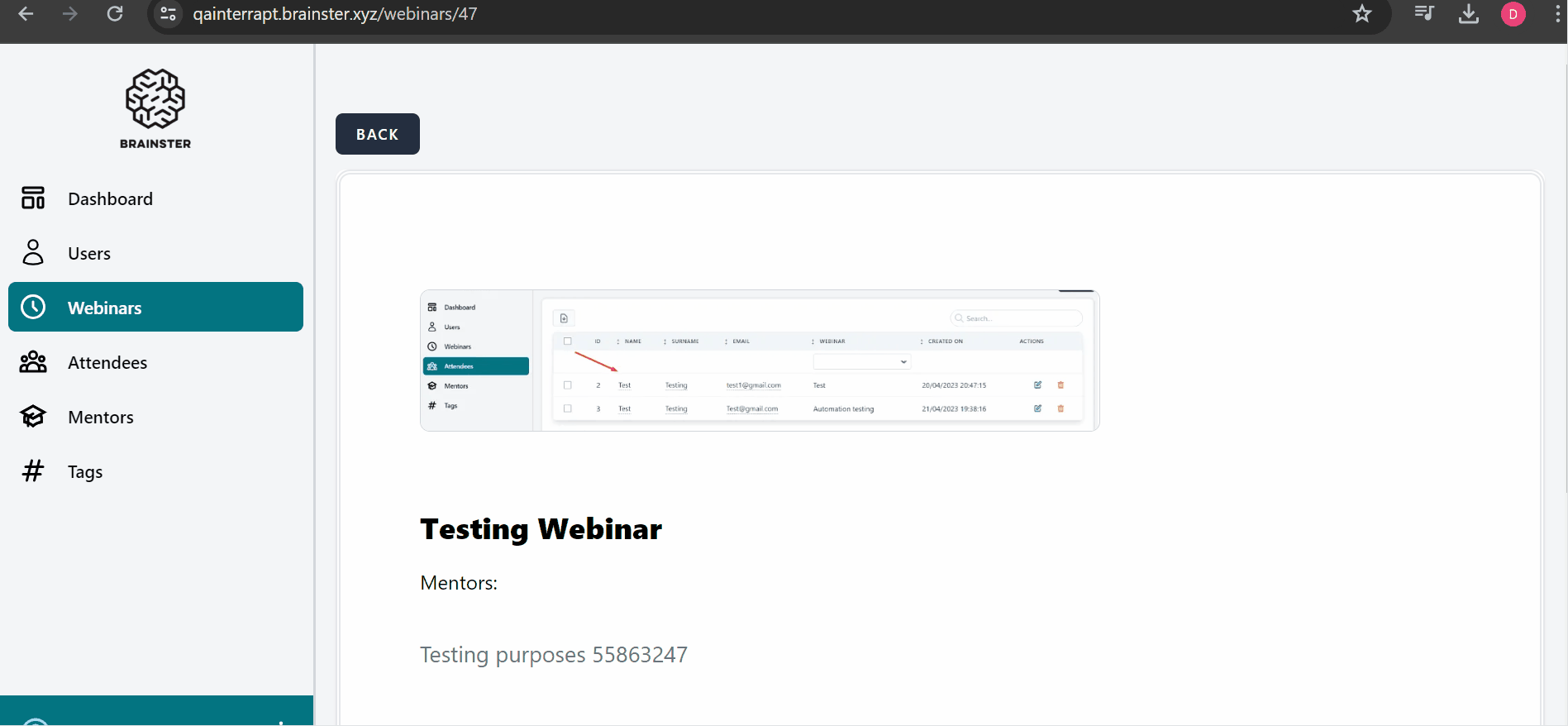The height and width of the screenshot is (726, 1568).
Task: View site information icon beside the URL
Action: pyautogui.click(x=169, y=14)
